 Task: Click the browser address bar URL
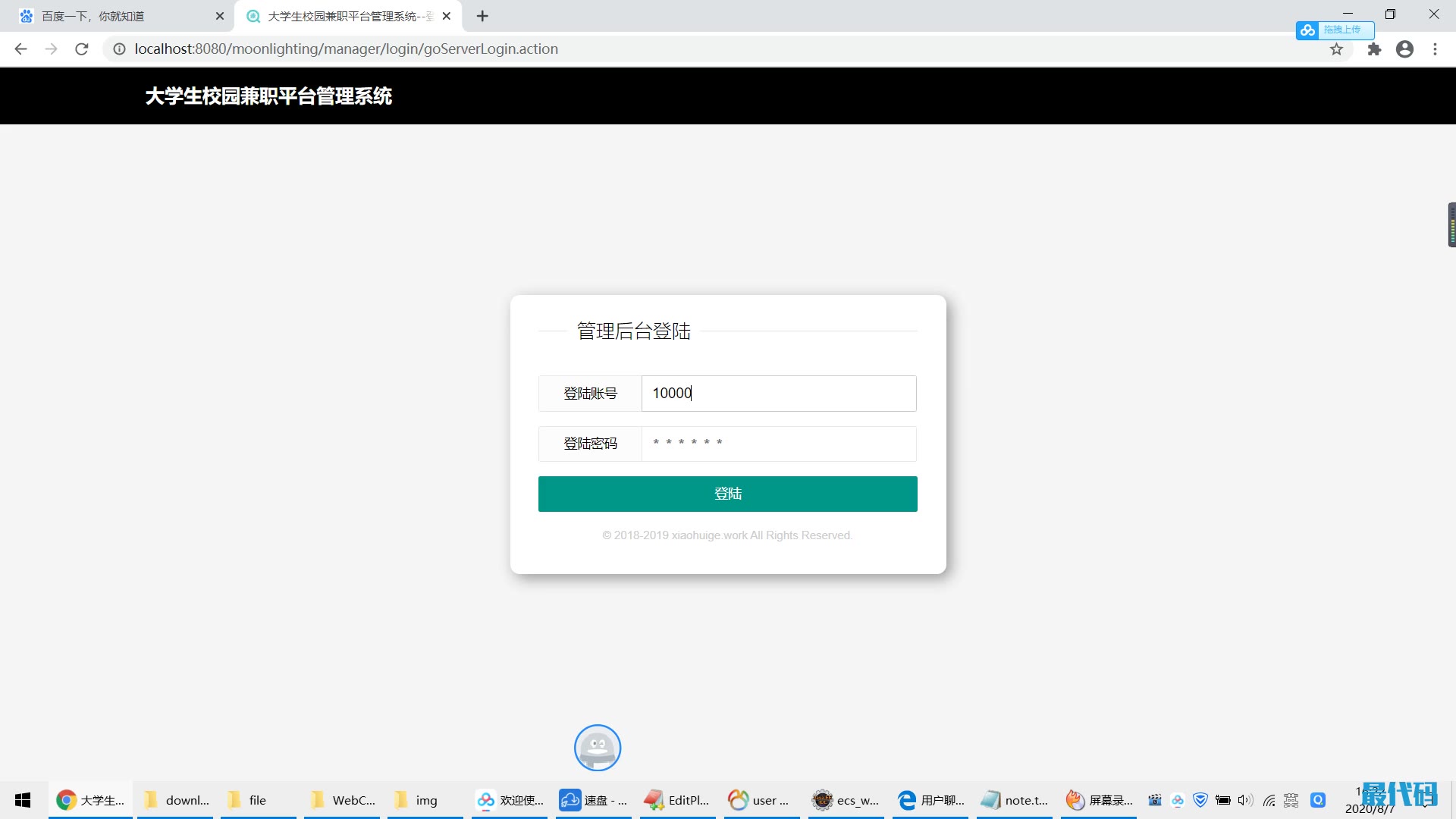tap(346, 49)
